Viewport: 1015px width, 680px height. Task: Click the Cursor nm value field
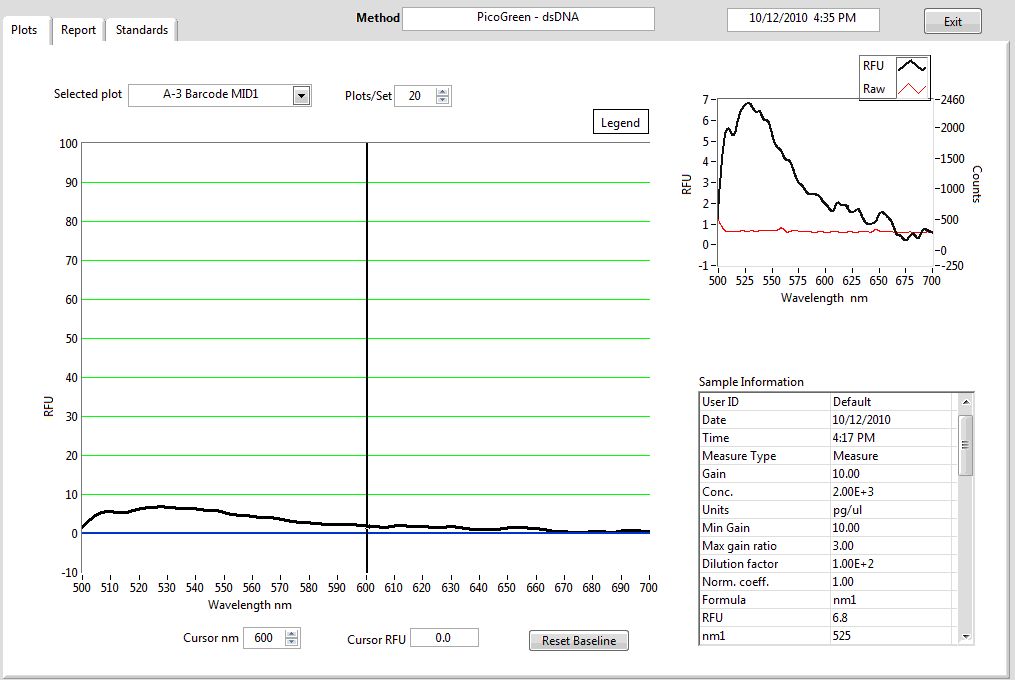(x=263, y=638)
